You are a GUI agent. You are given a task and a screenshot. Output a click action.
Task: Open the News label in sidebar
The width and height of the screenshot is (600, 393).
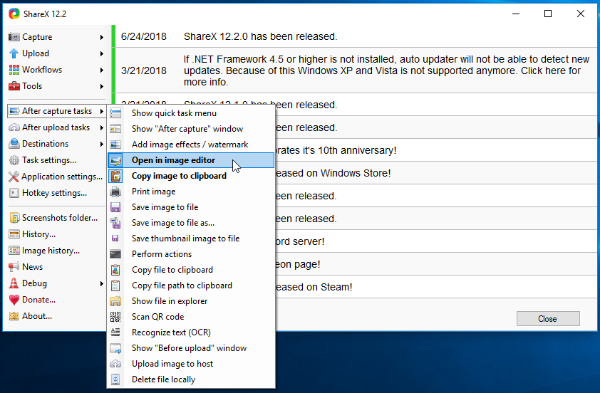33,267
